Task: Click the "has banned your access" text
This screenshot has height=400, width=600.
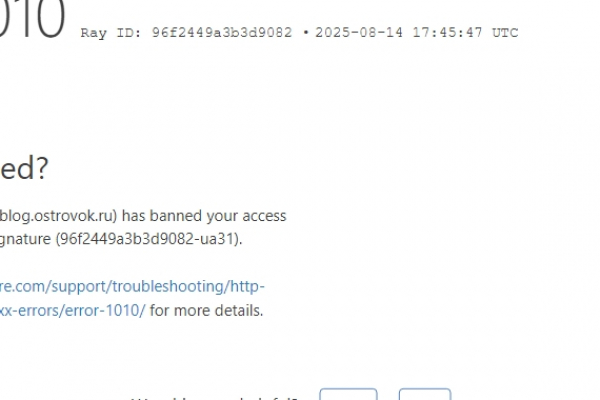Action: click(x=204, y=216)
